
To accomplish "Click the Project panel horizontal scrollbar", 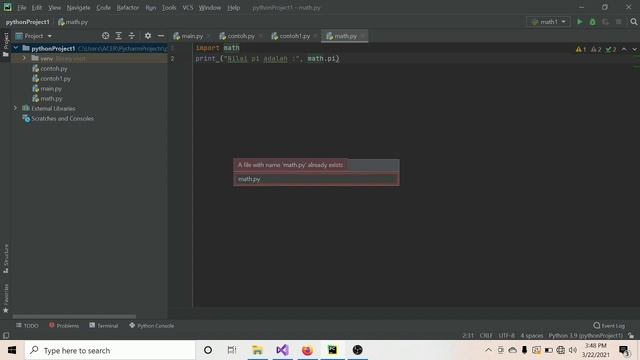I will click(x=74, y=316).
